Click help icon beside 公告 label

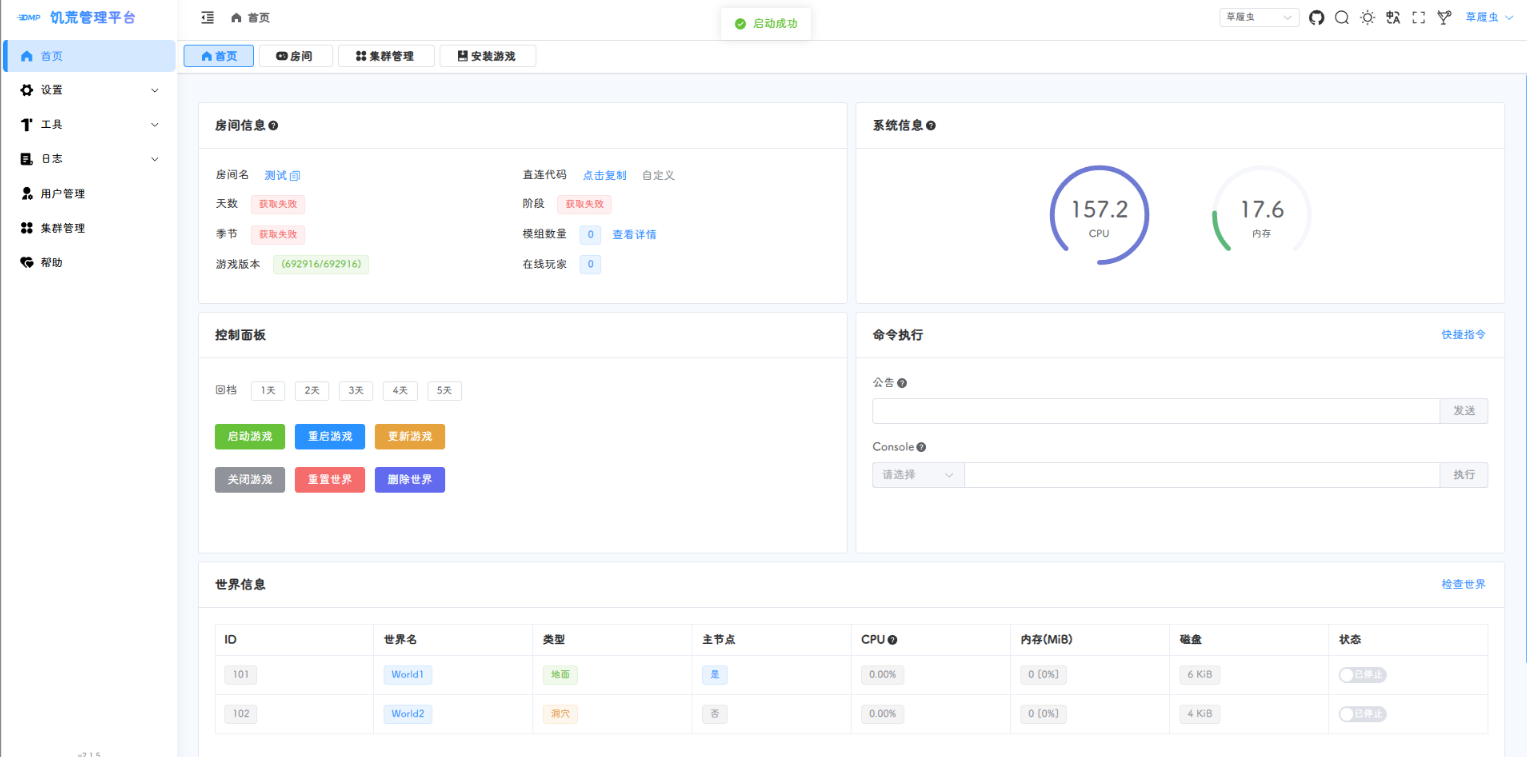(902, 383)
